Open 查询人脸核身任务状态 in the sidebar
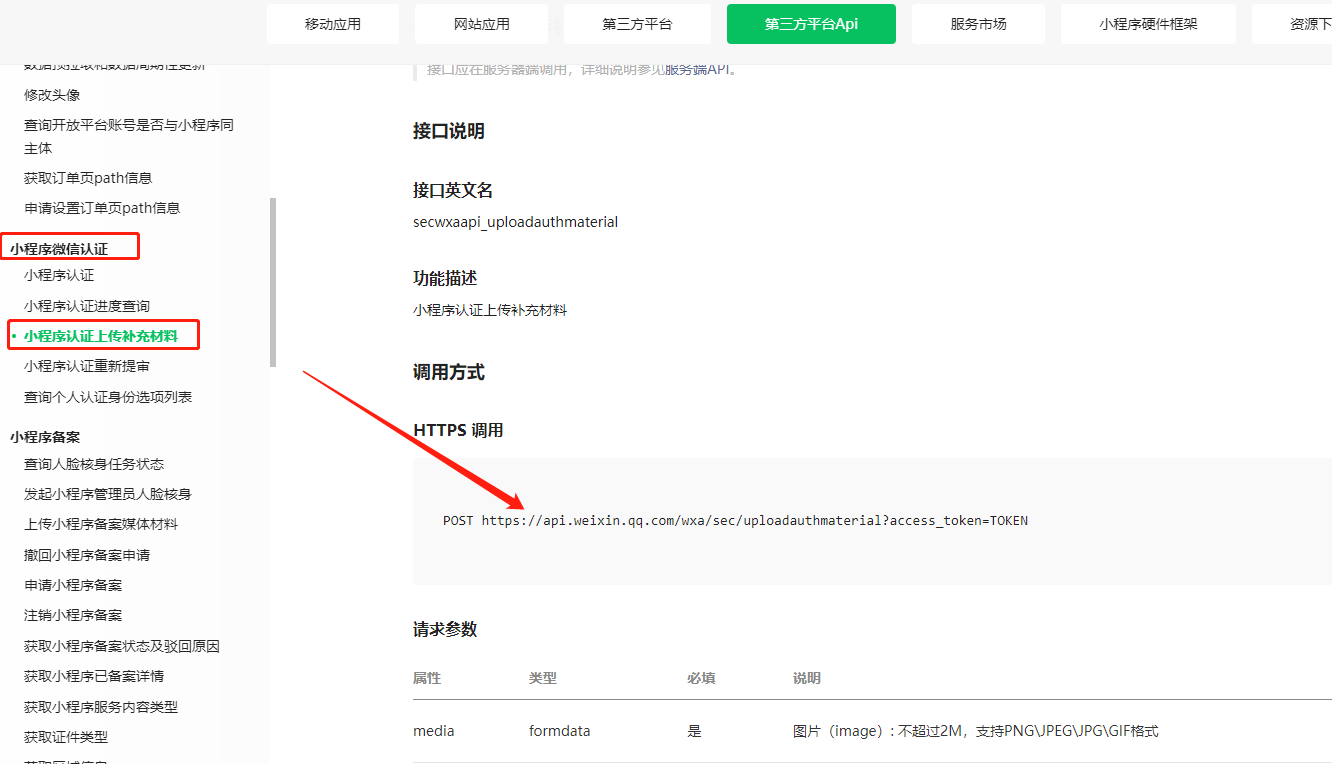This screenshot has height=764, width=1332. point(94,464)
